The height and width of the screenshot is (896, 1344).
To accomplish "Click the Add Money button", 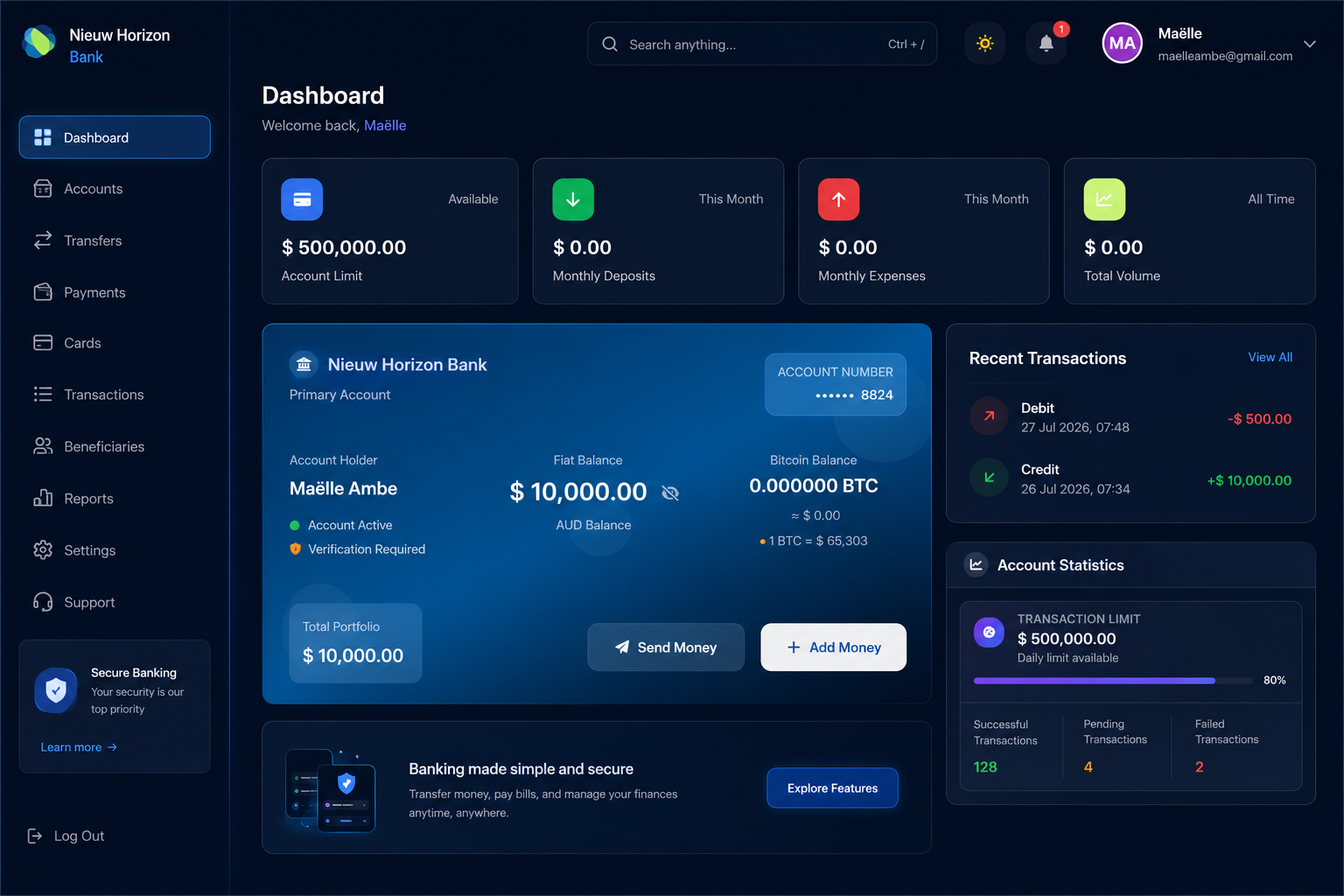I will (x=834, y=647).
